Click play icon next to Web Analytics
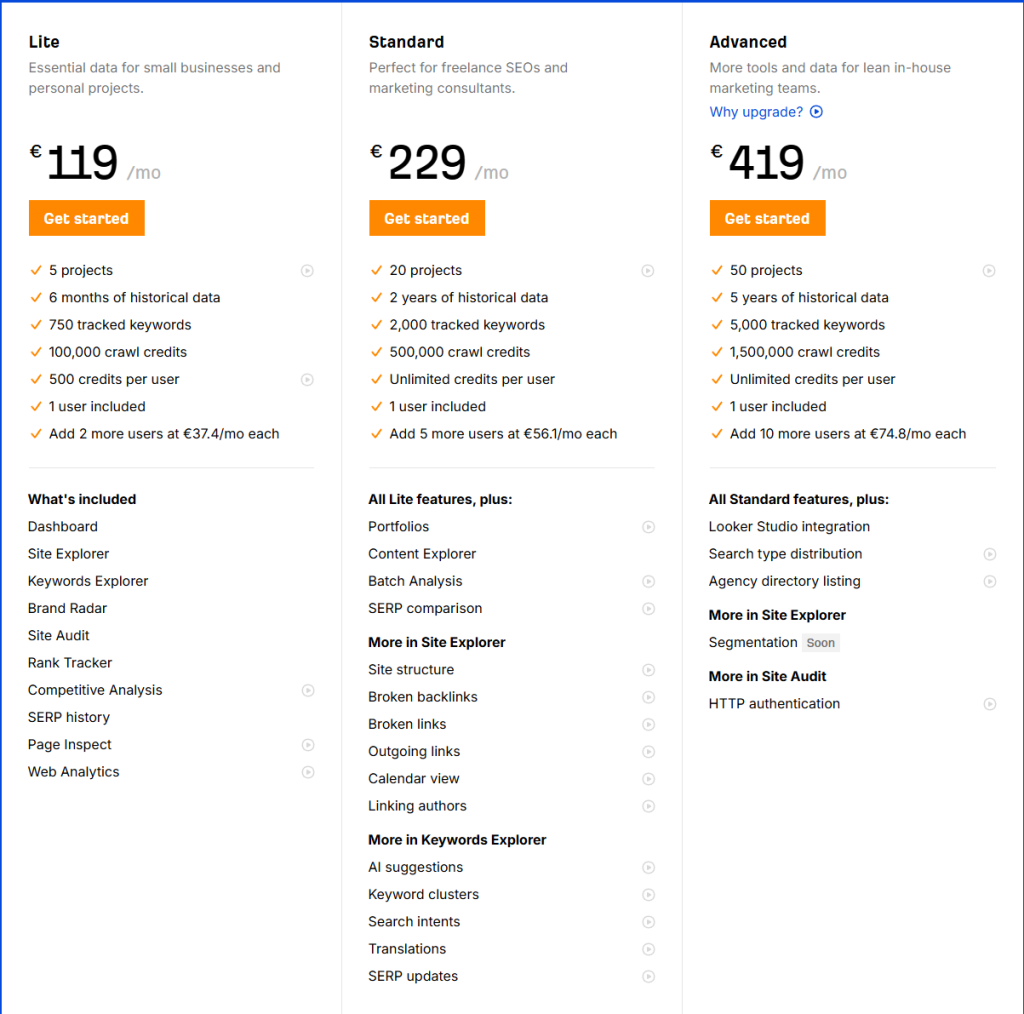 click(x=308, y=772)
